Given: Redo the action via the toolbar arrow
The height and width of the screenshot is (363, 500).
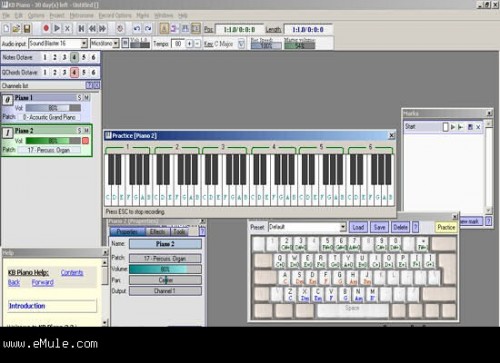Looking at the screenshot, I should pos(148,29).
